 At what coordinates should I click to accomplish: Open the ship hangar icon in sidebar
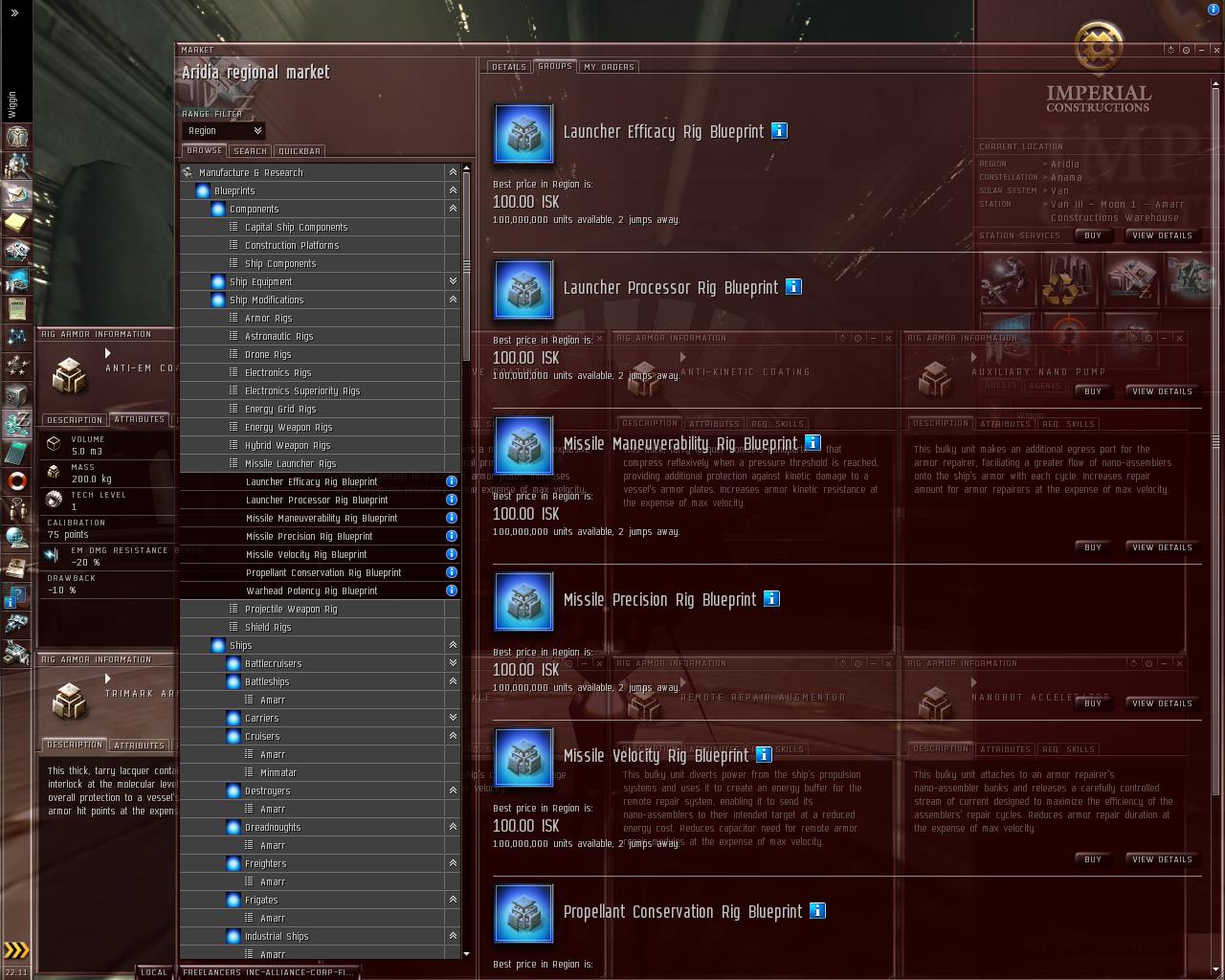click(16, 626)
